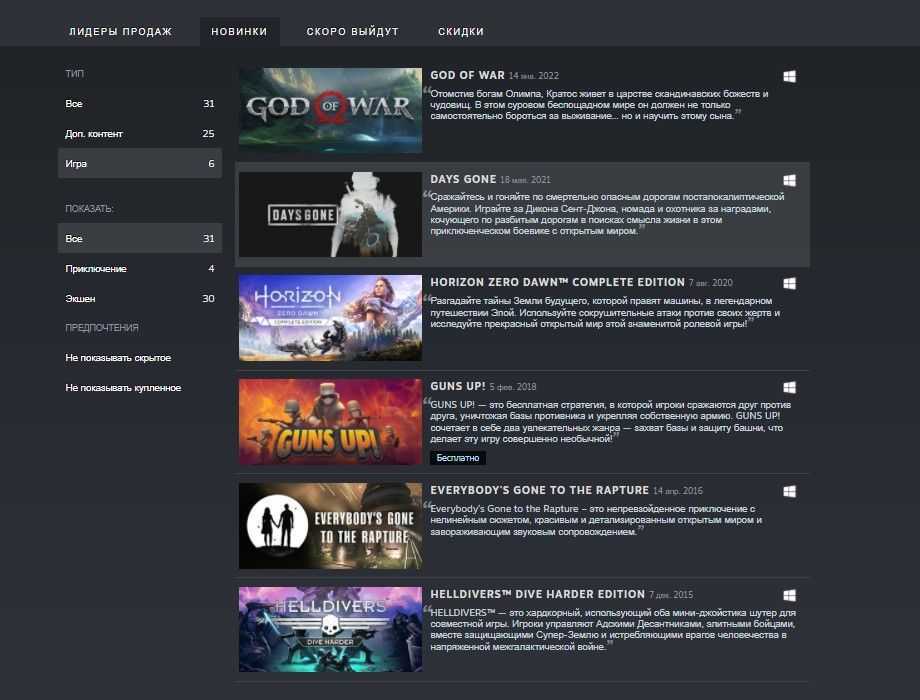
Task: Click Windows icon on Everybody's Gone to the Rapture row
Action: coord(789,491)
